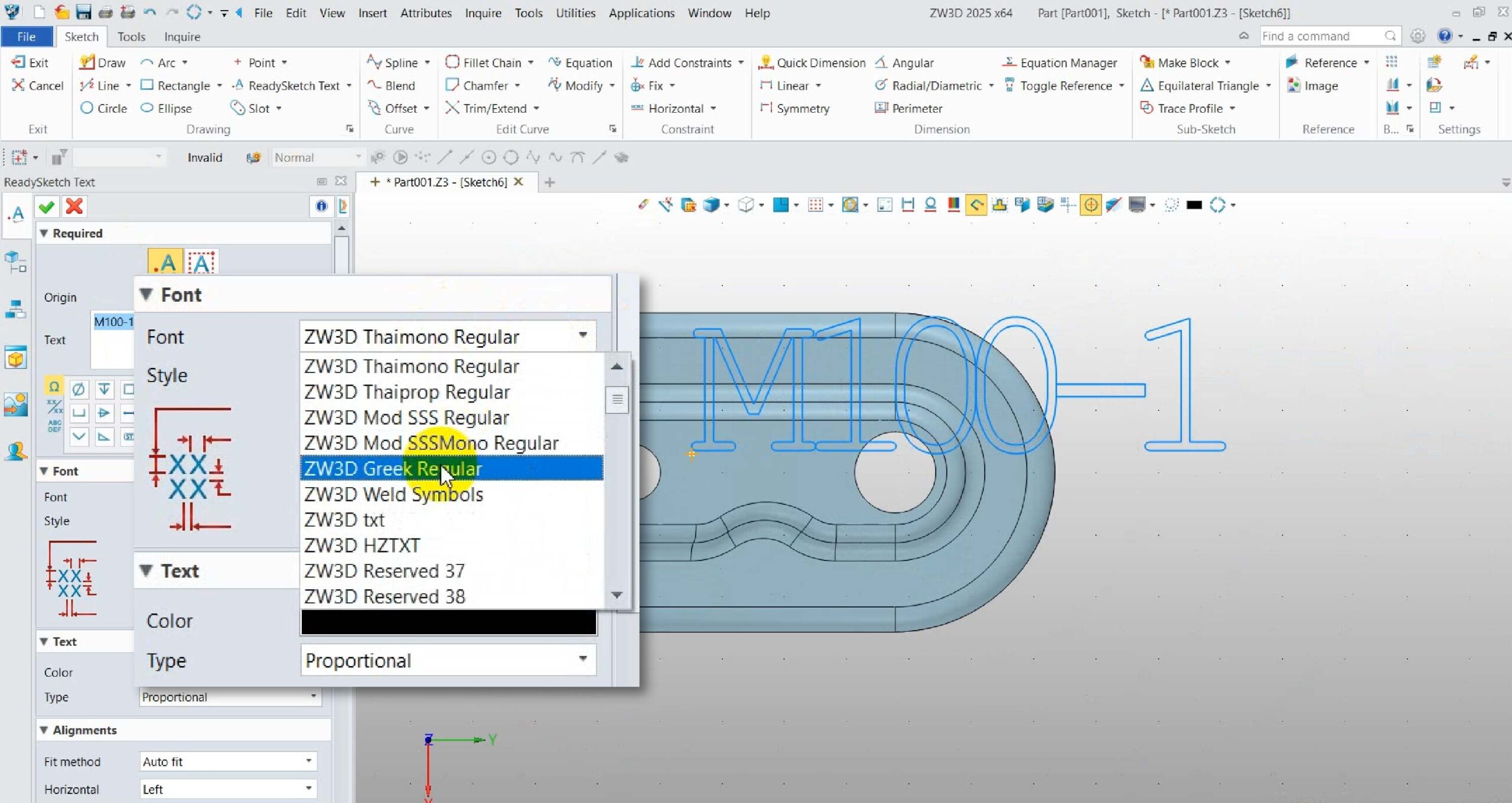Click the red X cancel icon
The width and height of the screenshot is (1512, 803).
coord(74,207)
